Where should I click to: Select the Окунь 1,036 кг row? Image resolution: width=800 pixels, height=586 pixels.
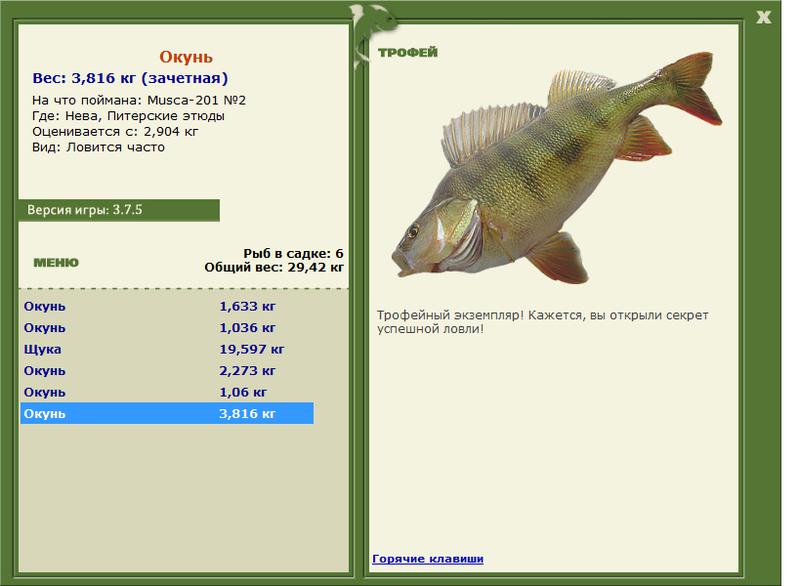click(x=167, y=327)
